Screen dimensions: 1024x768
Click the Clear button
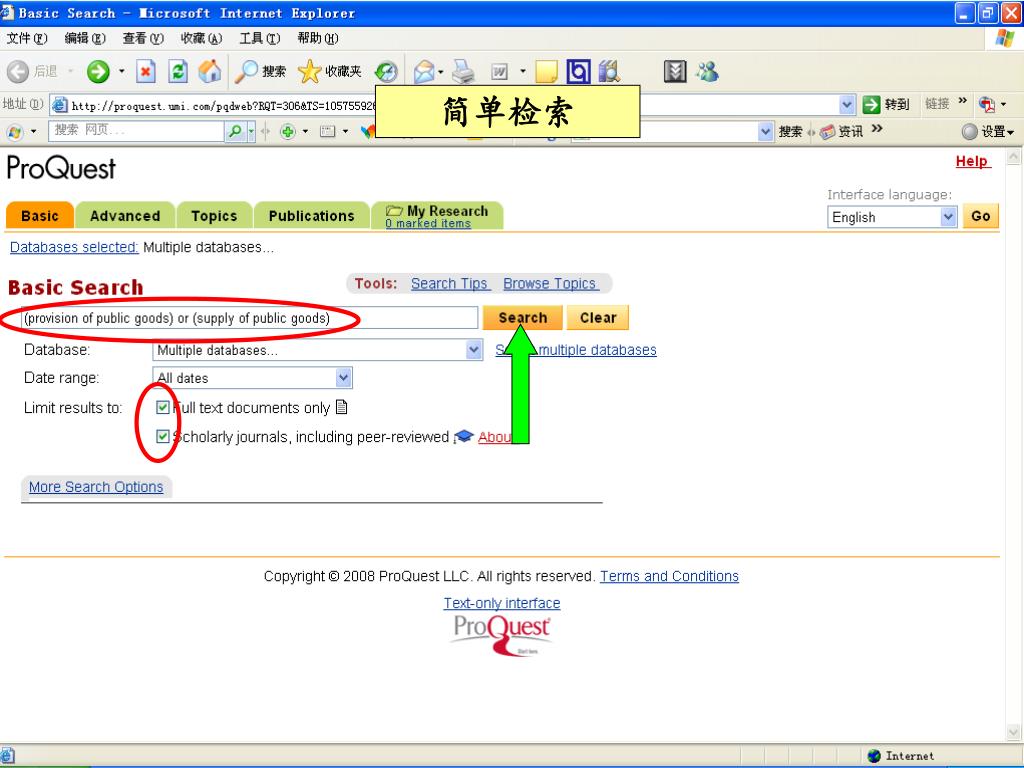click(x=598, y=317)
